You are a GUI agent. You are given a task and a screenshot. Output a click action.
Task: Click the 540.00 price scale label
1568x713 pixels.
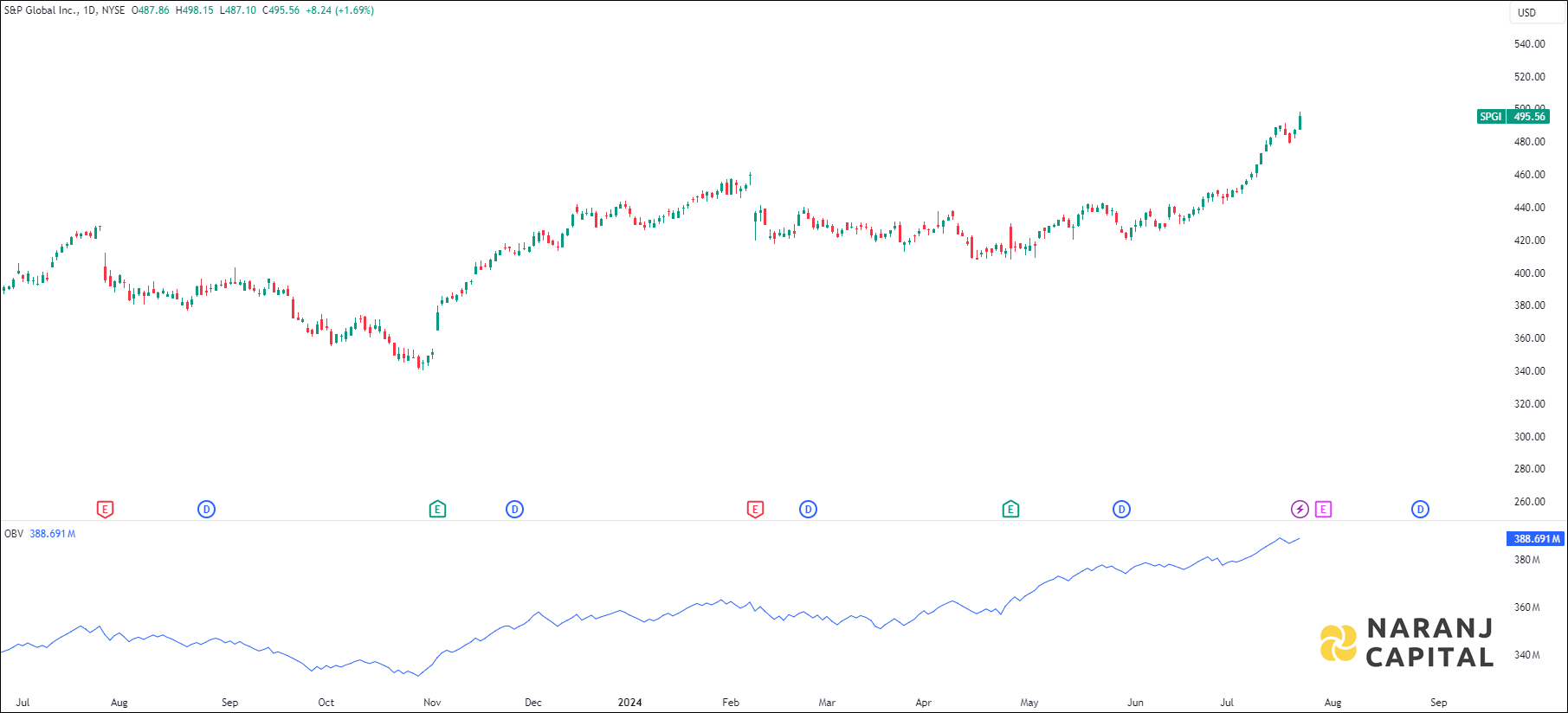(x=1529, y=44)
